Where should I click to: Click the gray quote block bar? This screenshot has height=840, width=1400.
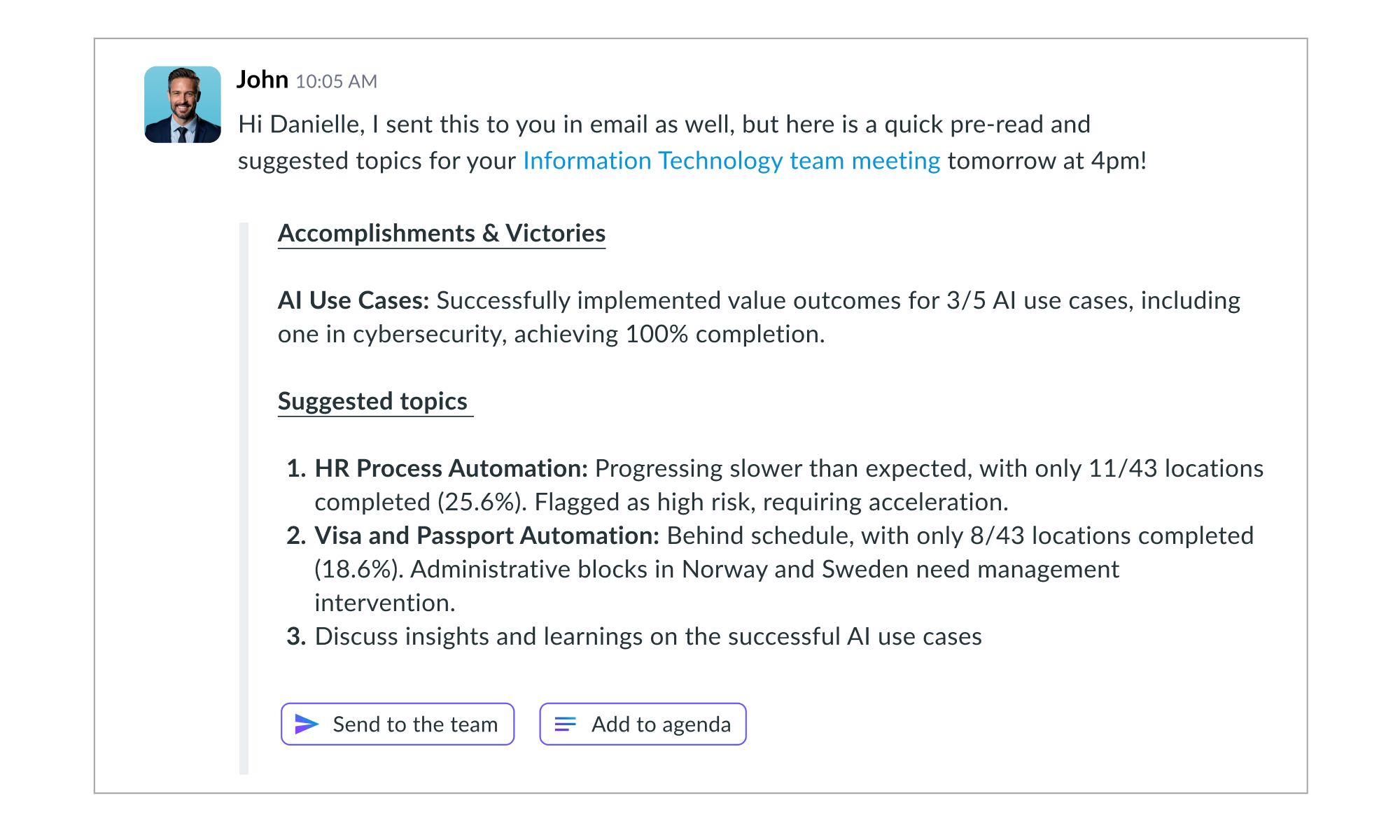tap(244, 498)
